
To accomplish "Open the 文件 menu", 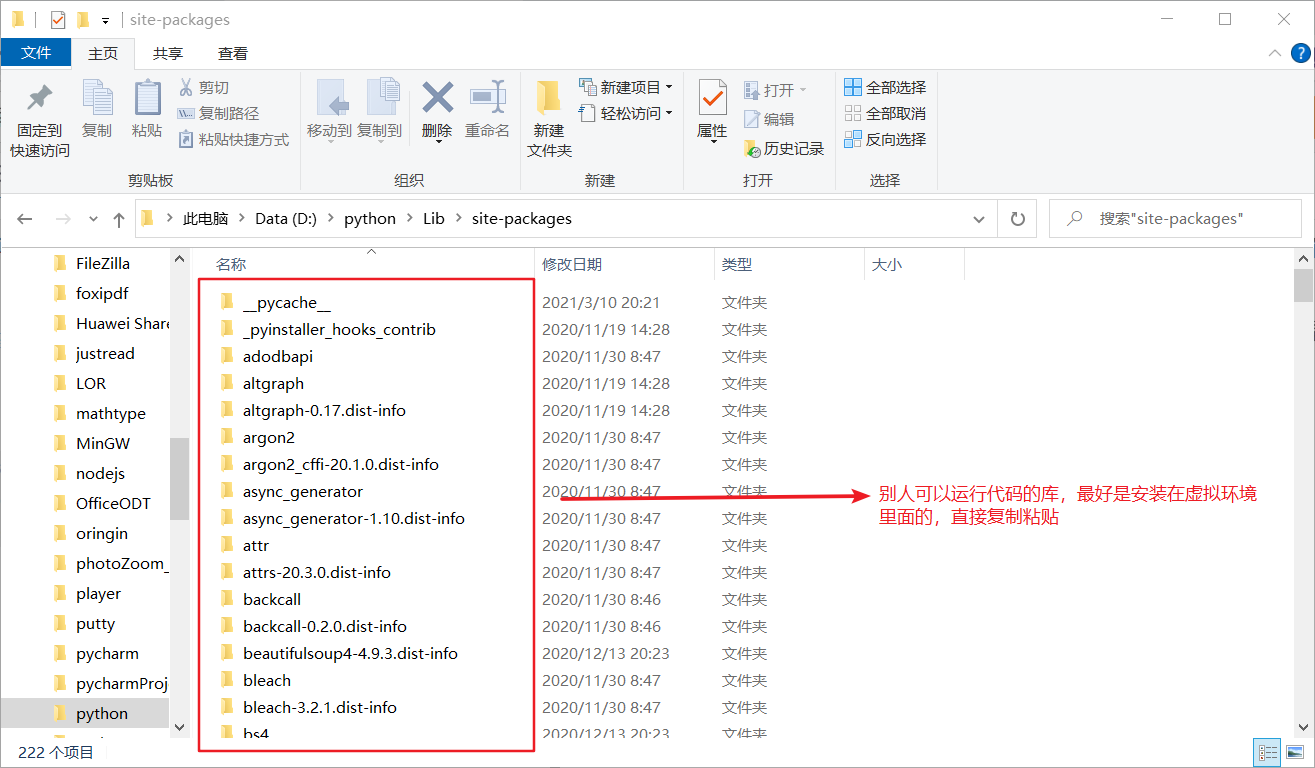I will (36, 53).
